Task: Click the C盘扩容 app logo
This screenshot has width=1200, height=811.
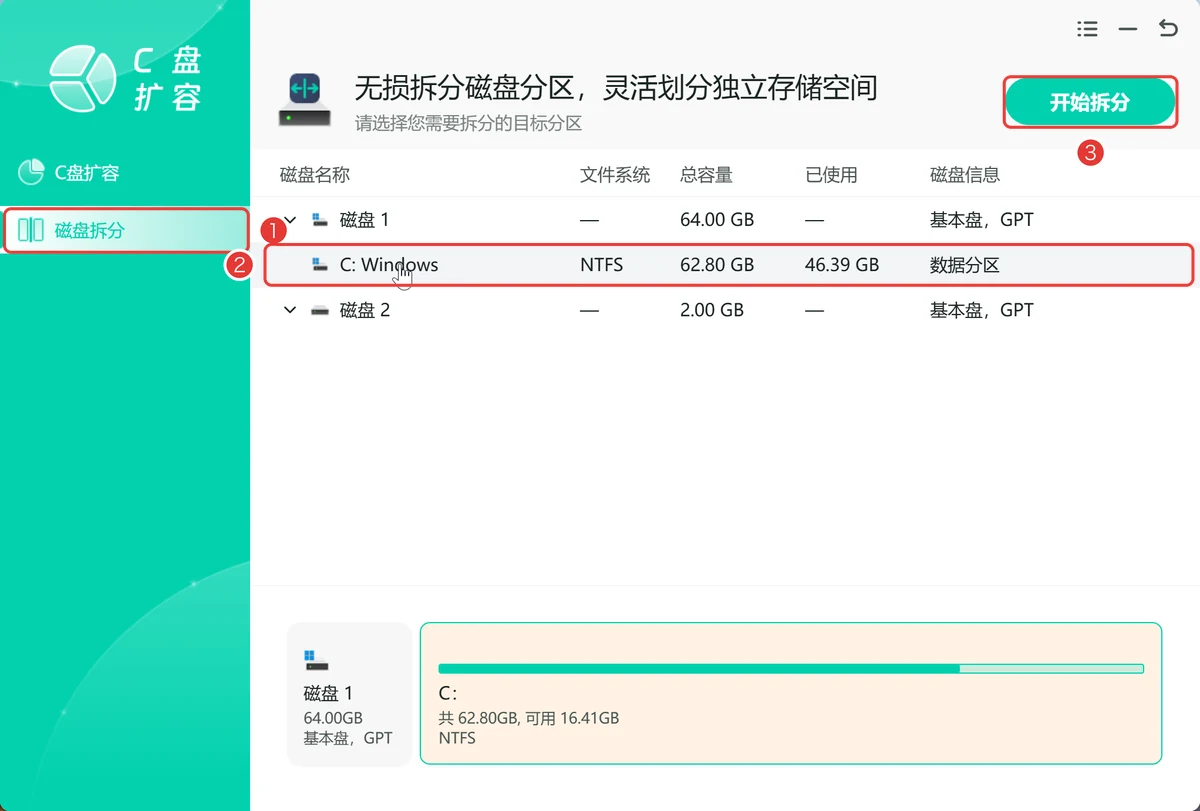Action: click(x=85, y=78)
